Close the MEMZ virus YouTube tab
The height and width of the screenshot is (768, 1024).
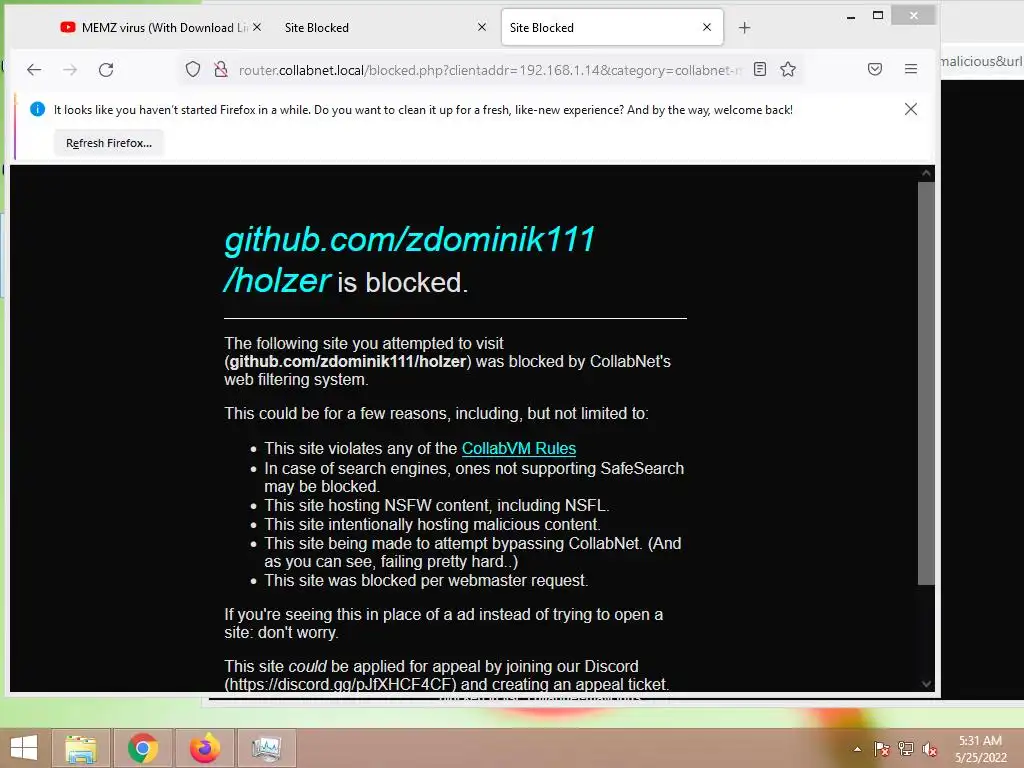(x=257, y=27)
